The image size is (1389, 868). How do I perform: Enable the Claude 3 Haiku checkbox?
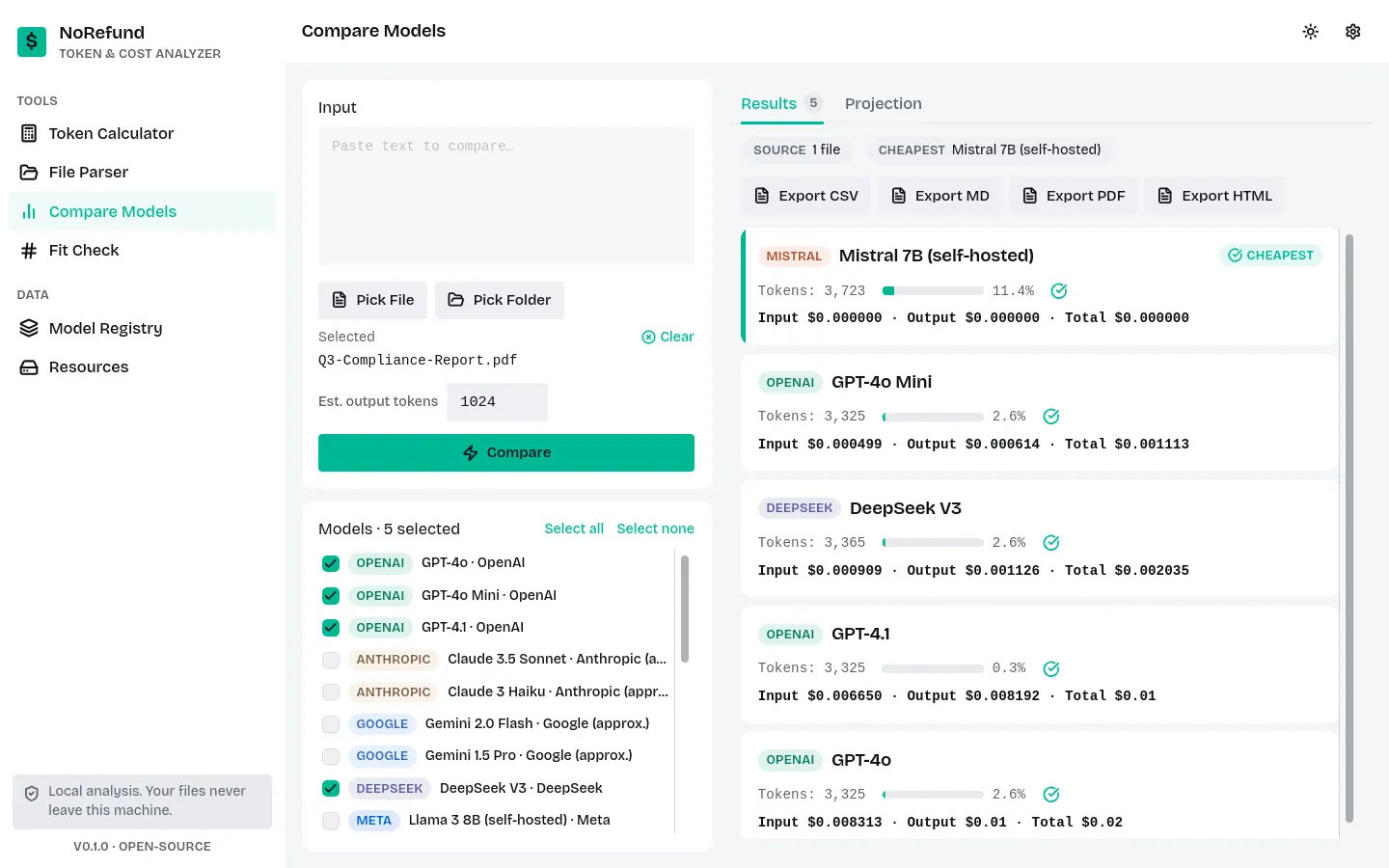(x=331, y=692)
